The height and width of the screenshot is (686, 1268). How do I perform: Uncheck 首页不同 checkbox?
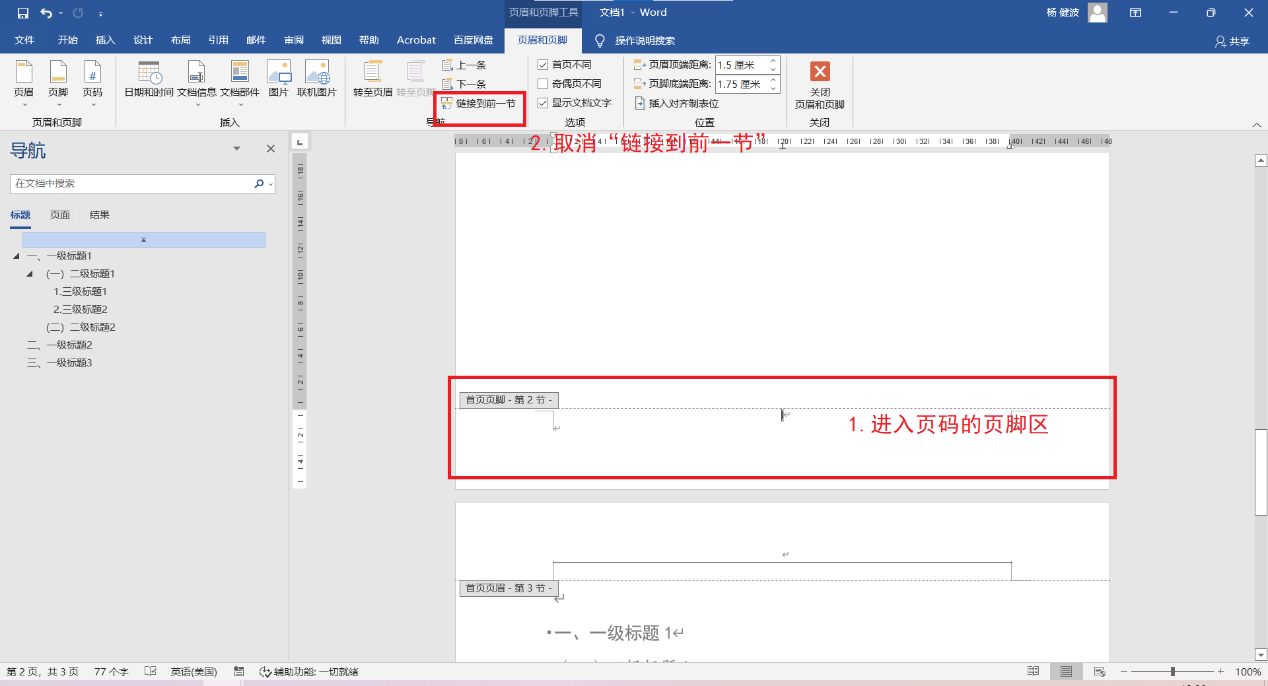[x=543, y=65]
